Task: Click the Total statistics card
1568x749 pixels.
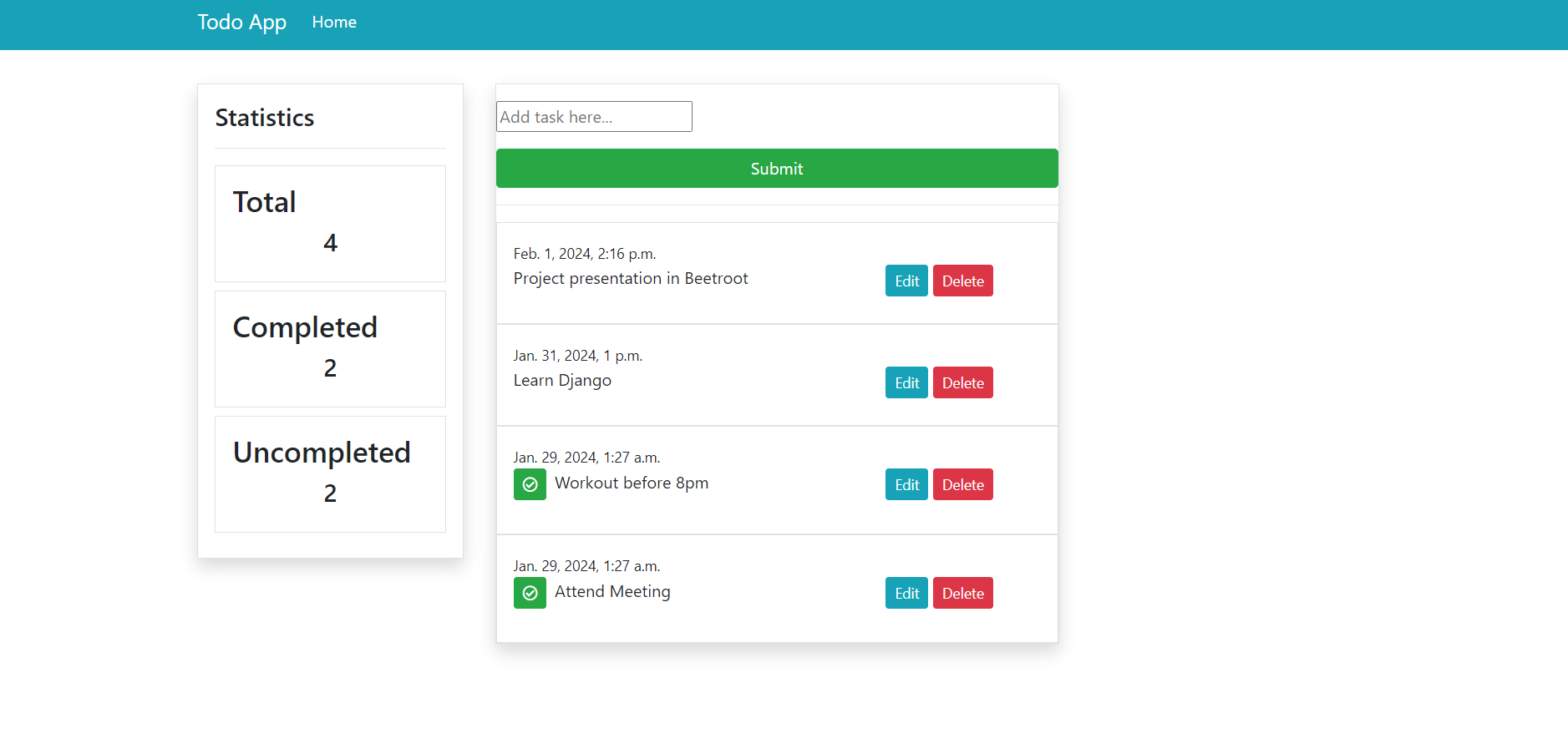Action: coord(330,224)
